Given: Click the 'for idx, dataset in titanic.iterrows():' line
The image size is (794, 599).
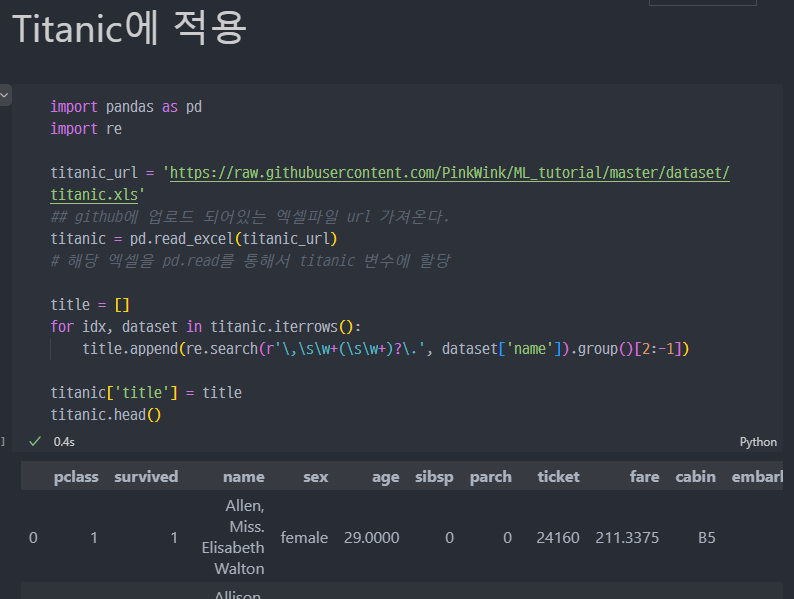Looking at the screenshot, I should click(x=205, y=327).
